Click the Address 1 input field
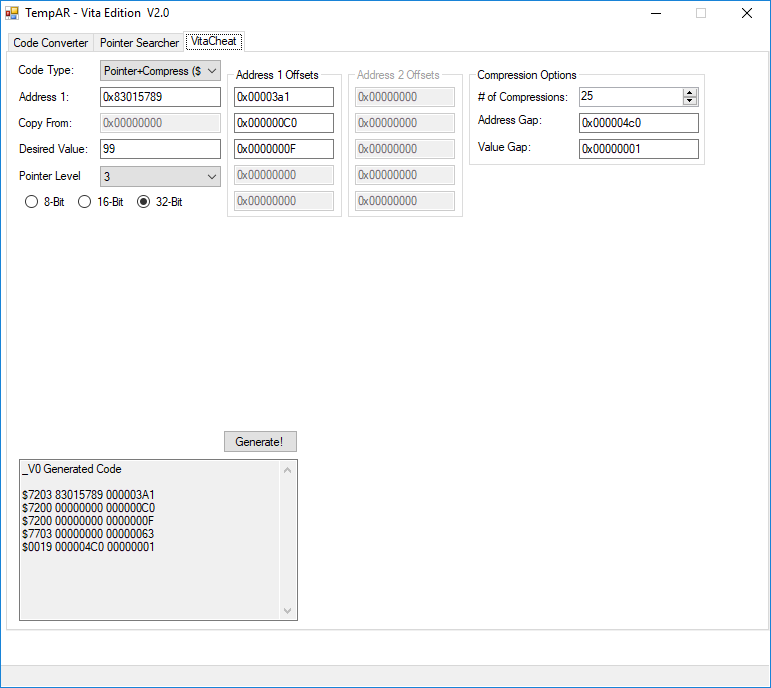Screen dimensions: 771x688 coord(160,97)
